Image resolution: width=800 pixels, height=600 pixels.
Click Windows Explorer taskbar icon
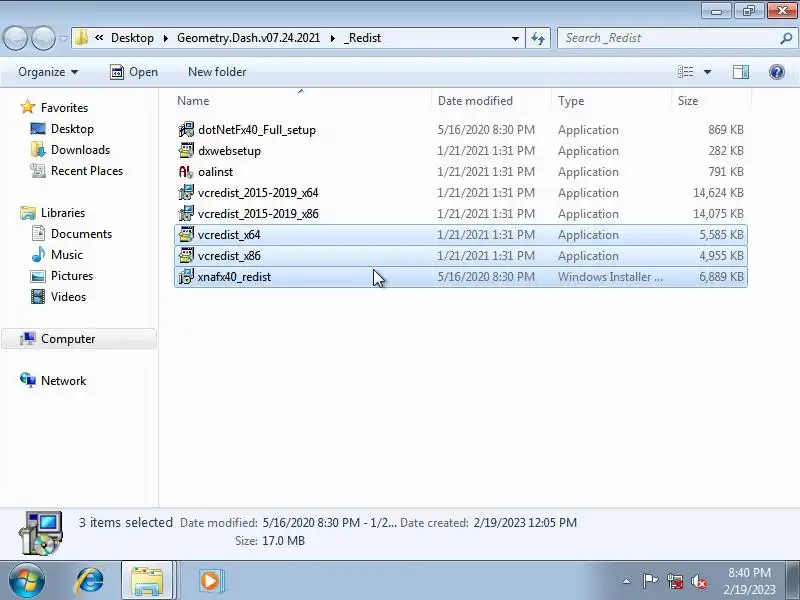pyautogui.click(x=147, y=581)
